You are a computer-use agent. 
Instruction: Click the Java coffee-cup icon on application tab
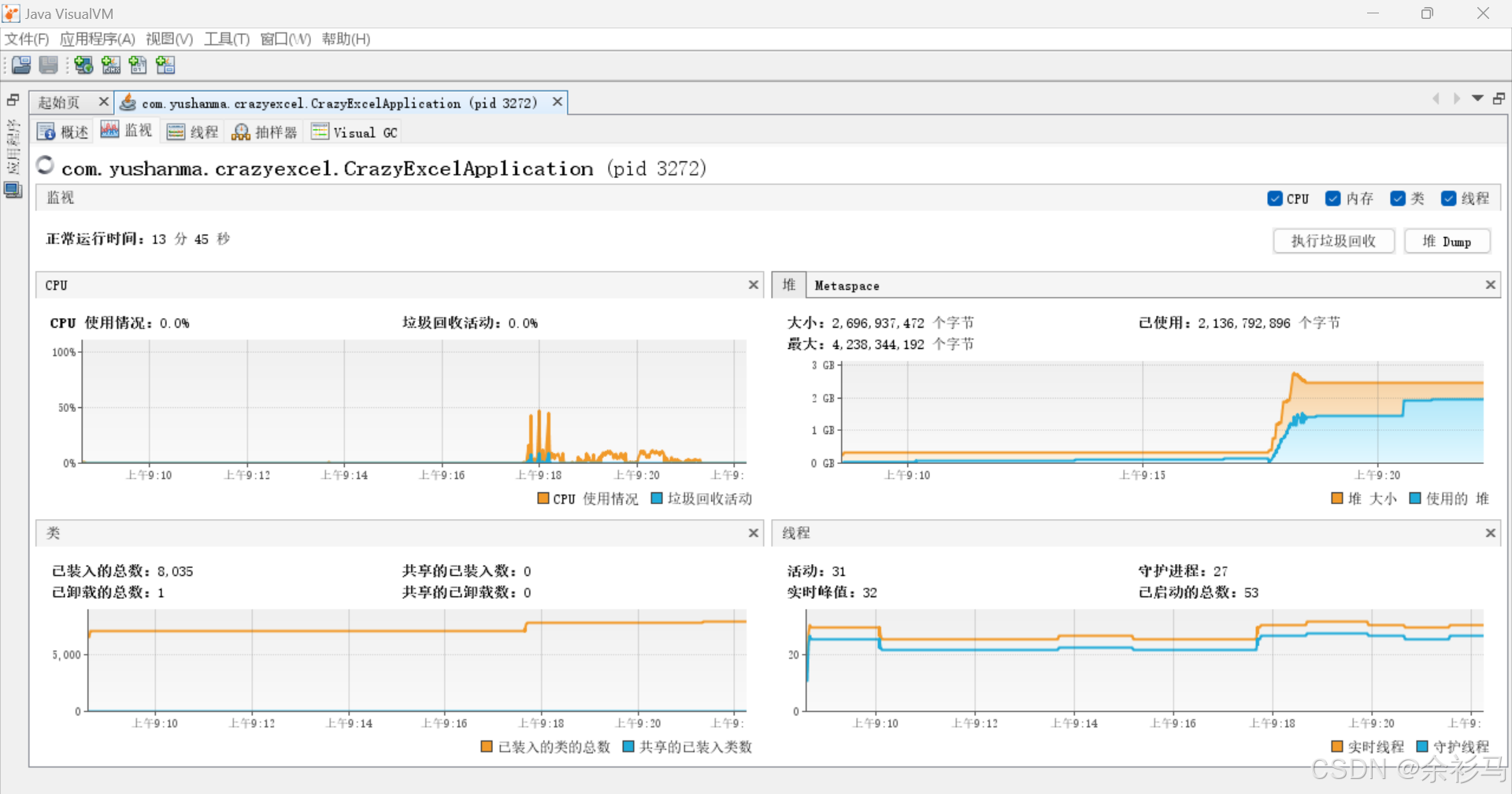click(x=128, y=102)
